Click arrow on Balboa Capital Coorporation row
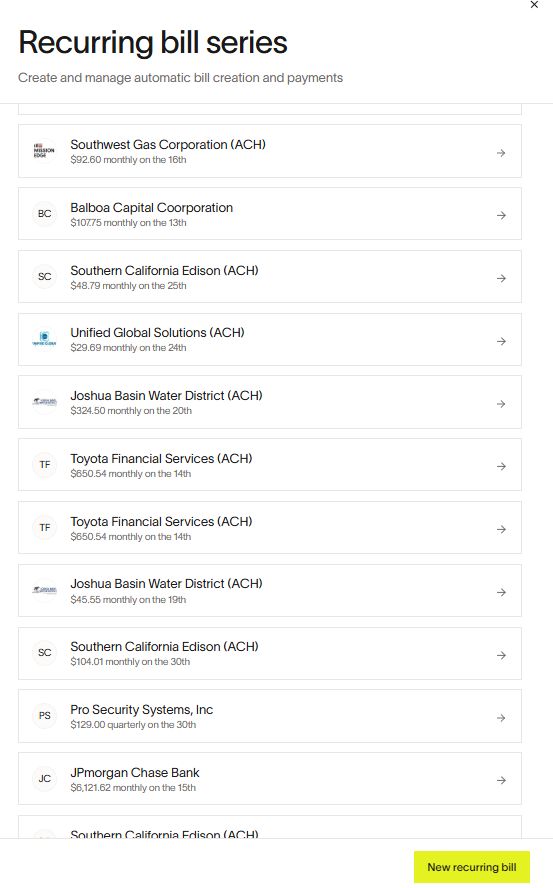The width and height of the screenshot is (553, 888). pos(501,215)
